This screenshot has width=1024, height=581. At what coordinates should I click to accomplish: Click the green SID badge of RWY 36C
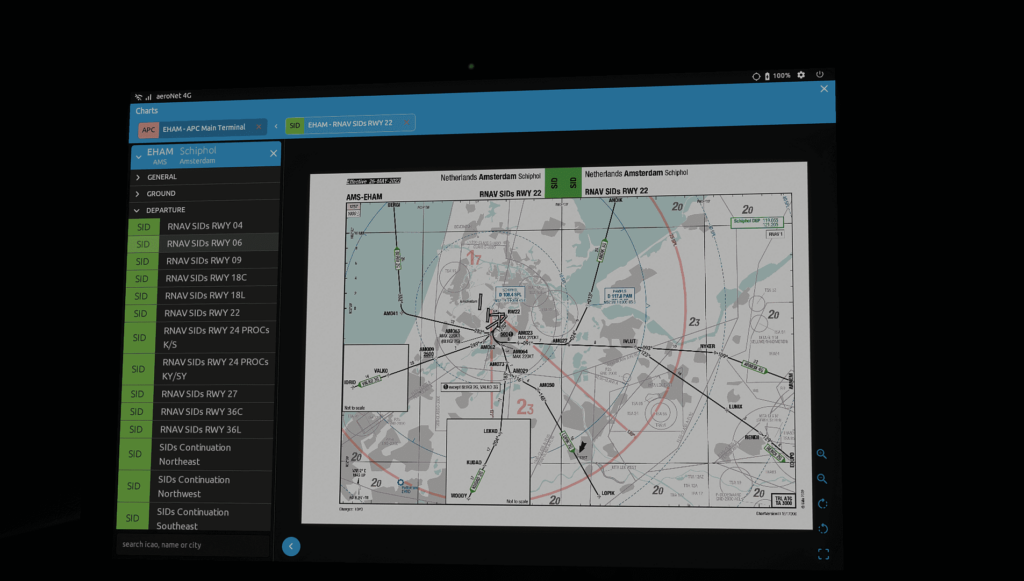tap(136, 411)
